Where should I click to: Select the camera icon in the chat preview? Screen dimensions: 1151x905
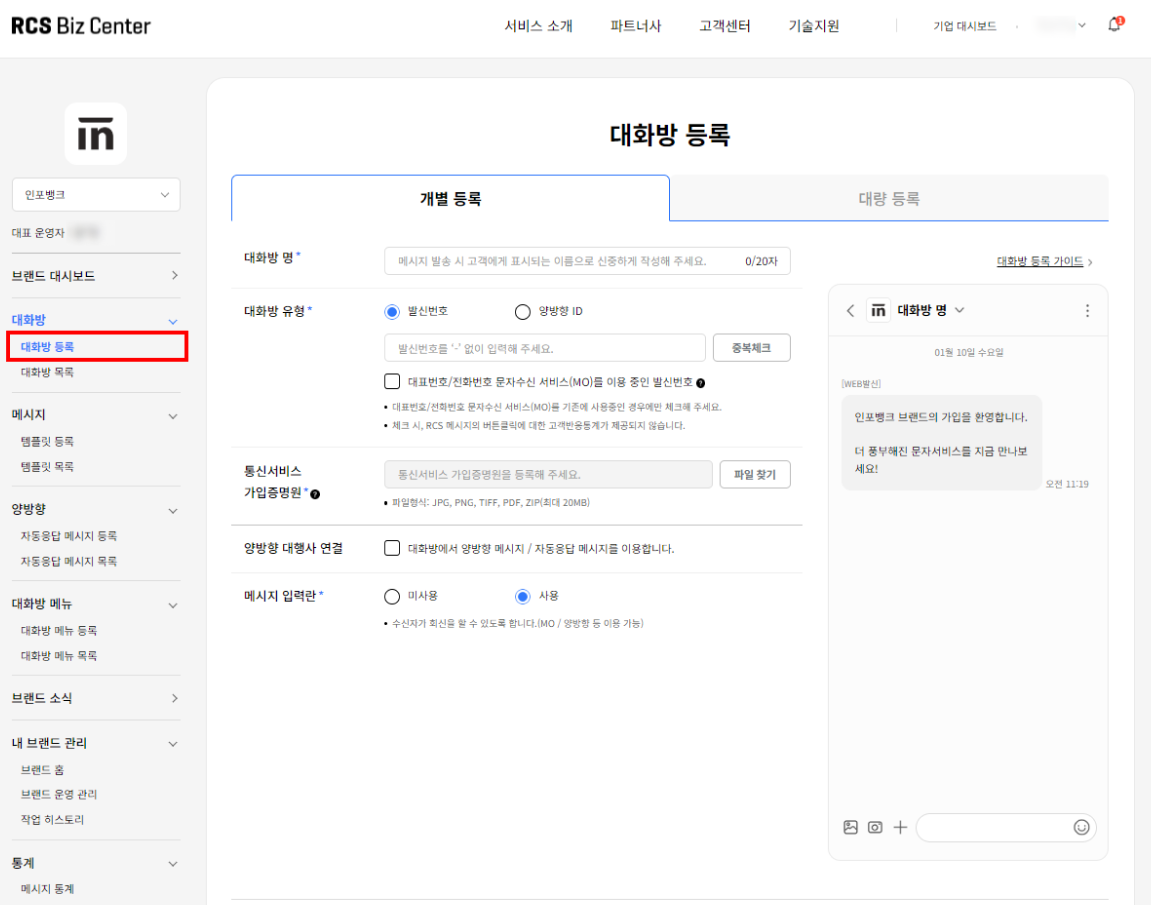[874, 827]
